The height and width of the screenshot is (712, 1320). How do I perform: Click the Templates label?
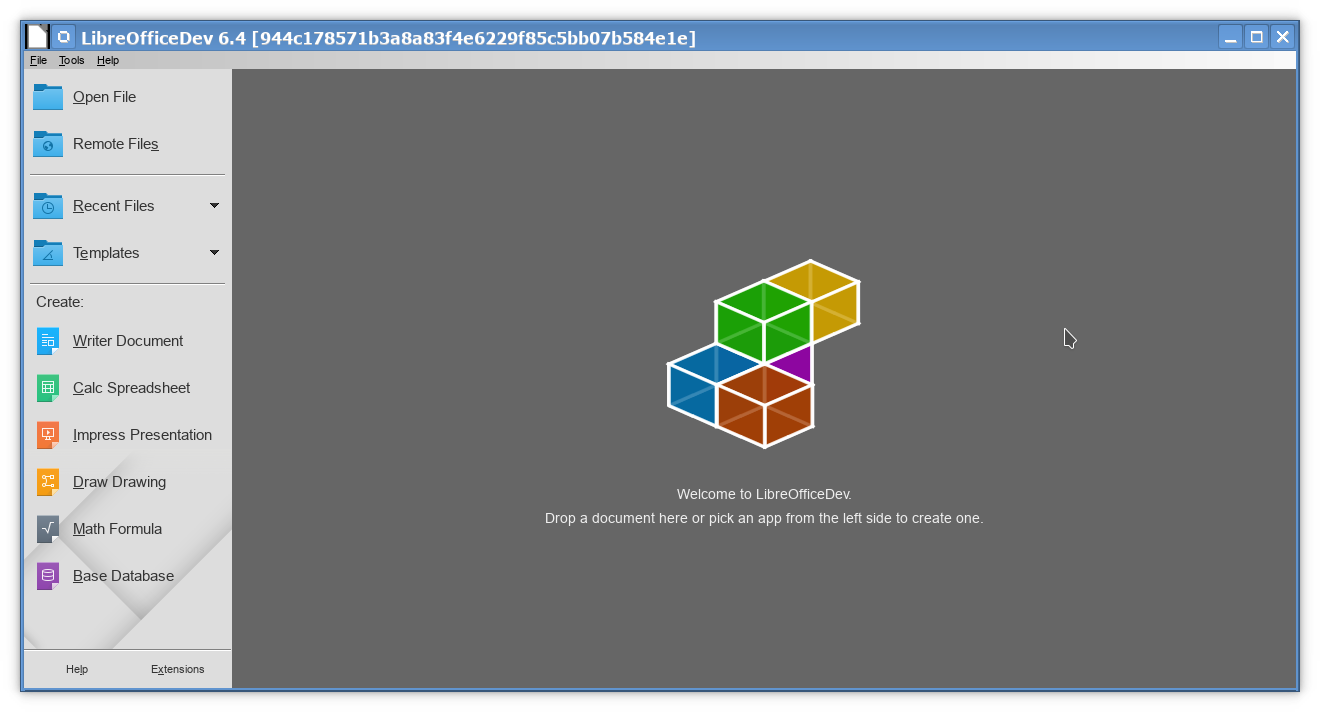tap(106, 253)
